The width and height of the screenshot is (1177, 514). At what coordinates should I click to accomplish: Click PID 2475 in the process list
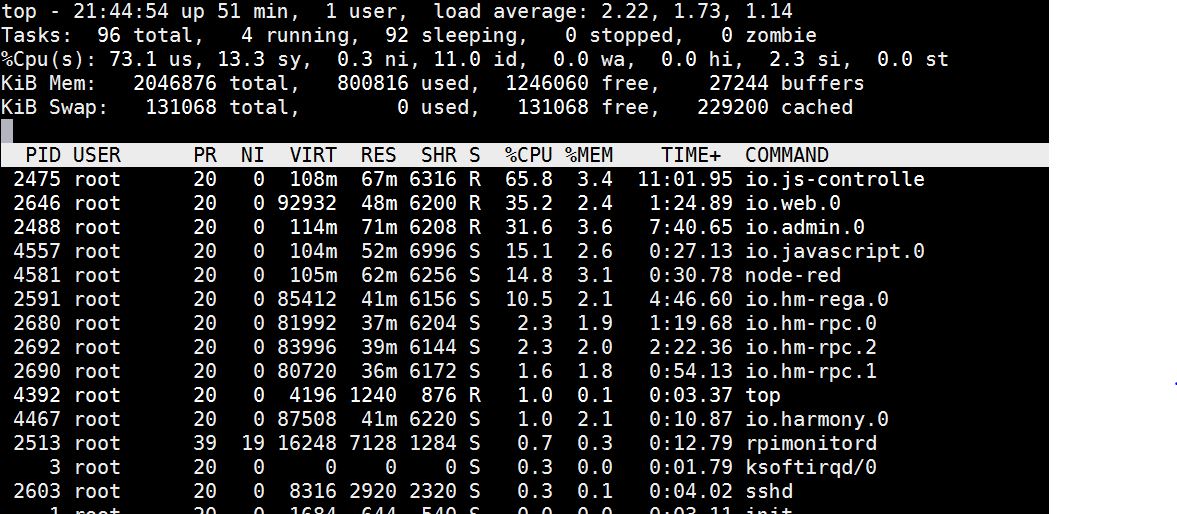coord(38,179)
